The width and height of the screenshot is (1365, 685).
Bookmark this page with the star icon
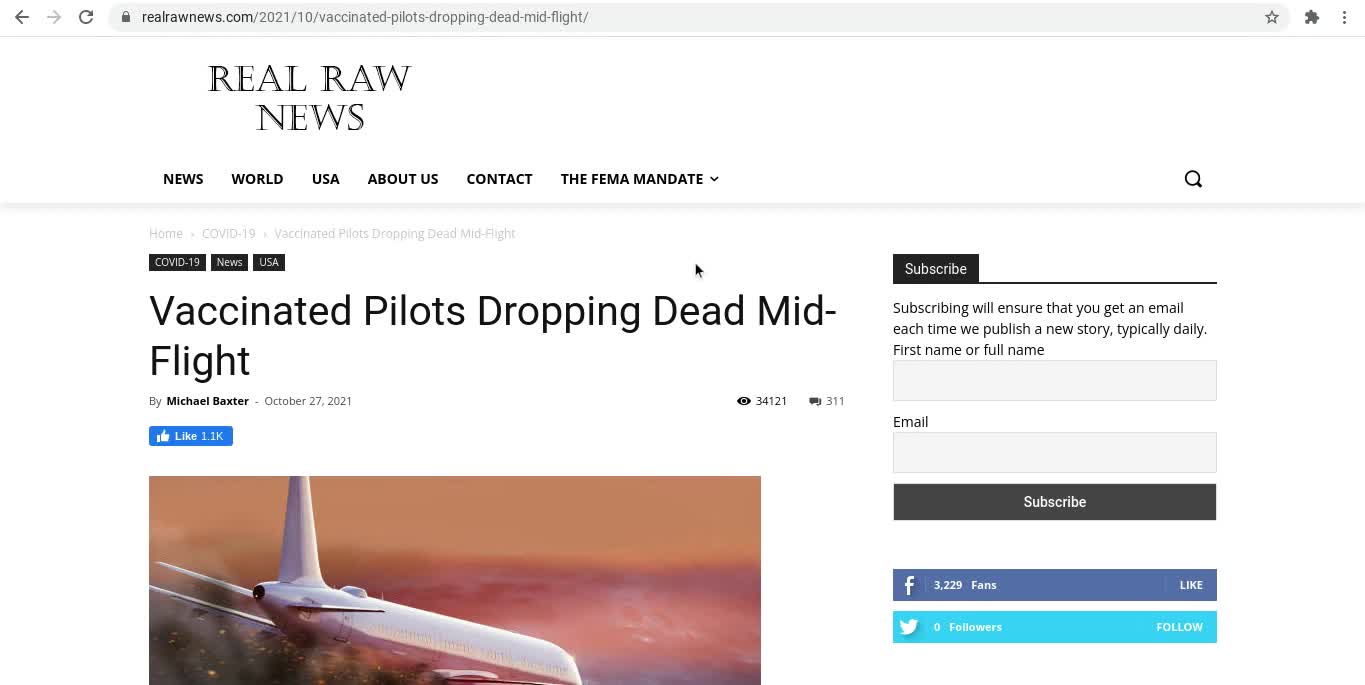click(1272, 17)
